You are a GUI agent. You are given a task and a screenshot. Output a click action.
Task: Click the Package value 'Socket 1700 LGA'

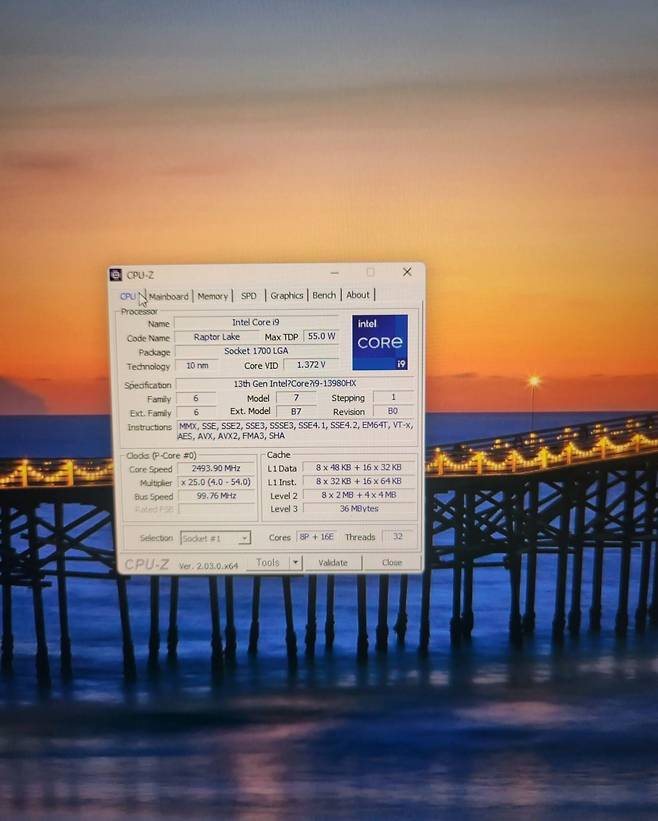click(x=256, y=351)
